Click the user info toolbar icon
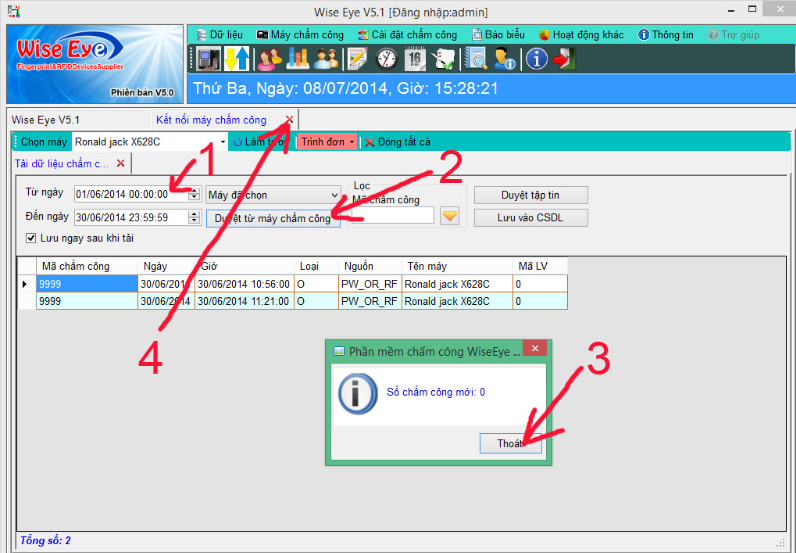The height and width of the screenshot is (553, 796). [x=505, y=59]
